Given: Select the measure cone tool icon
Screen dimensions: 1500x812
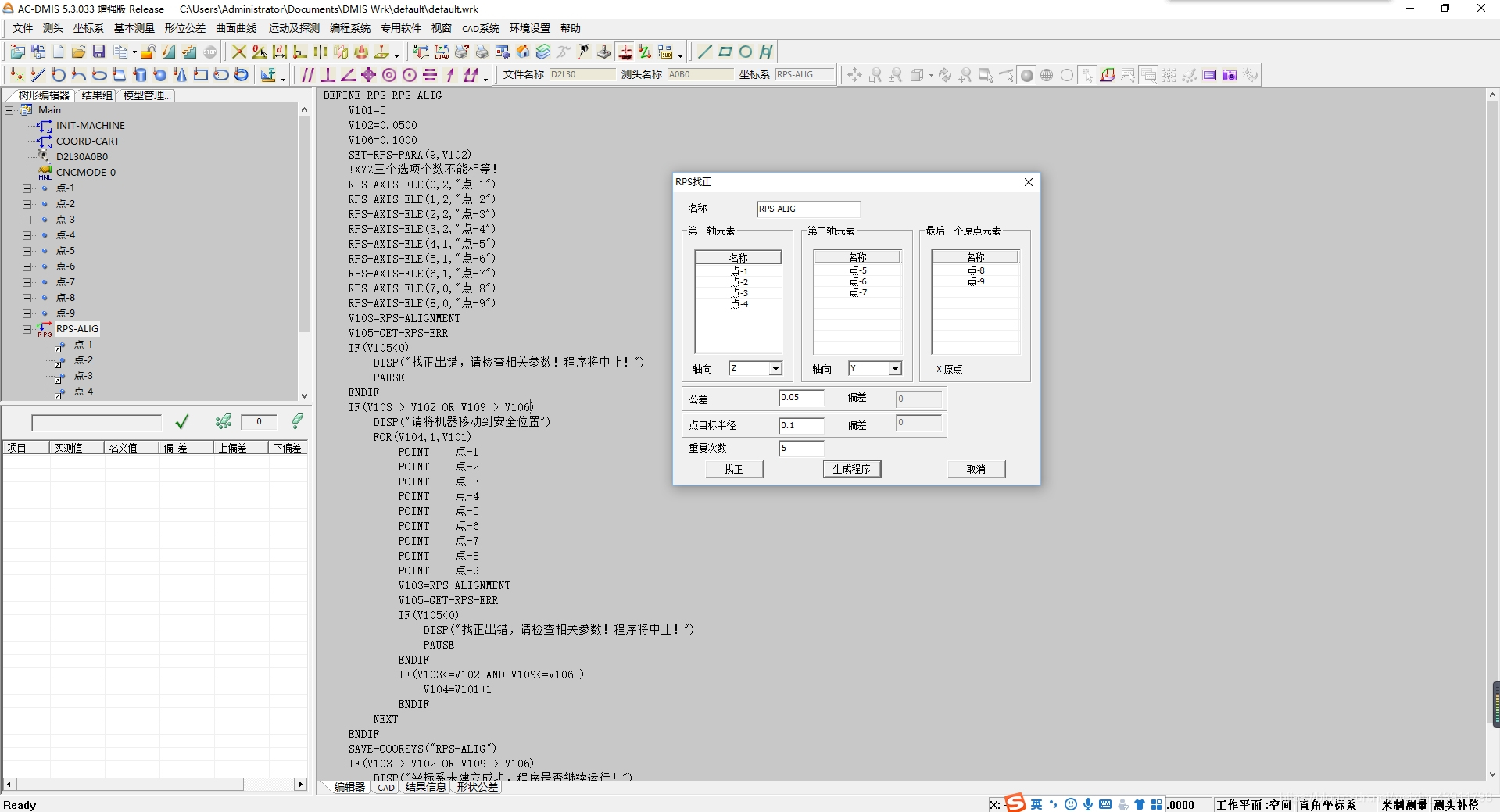Looking at the screenshot, I should 180,75.
